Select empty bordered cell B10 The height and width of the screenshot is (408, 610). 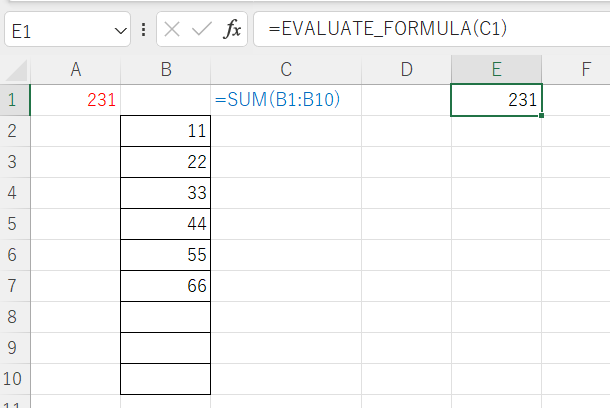tap(165, 379)
